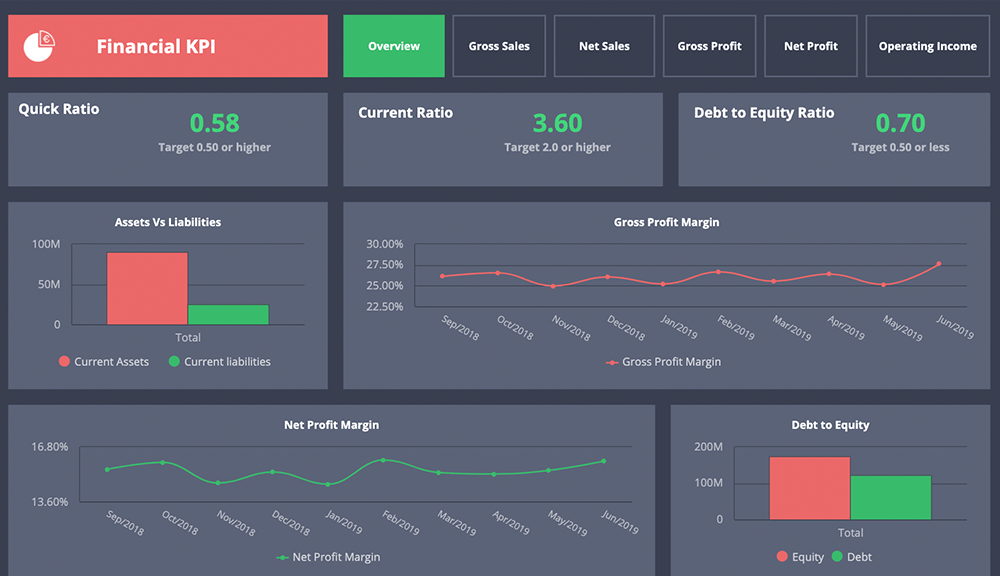Click the Financial KPI title text
The height and width of the screenshot is (576, 1000).
pos(156,47)
